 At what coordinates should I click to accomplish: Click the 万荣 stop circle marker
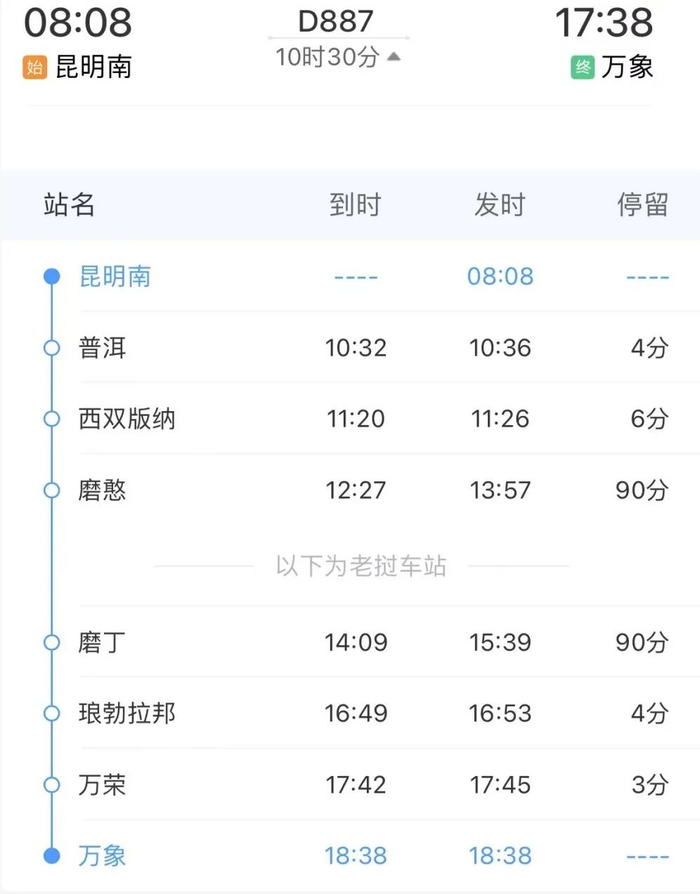tap(52, 786)
